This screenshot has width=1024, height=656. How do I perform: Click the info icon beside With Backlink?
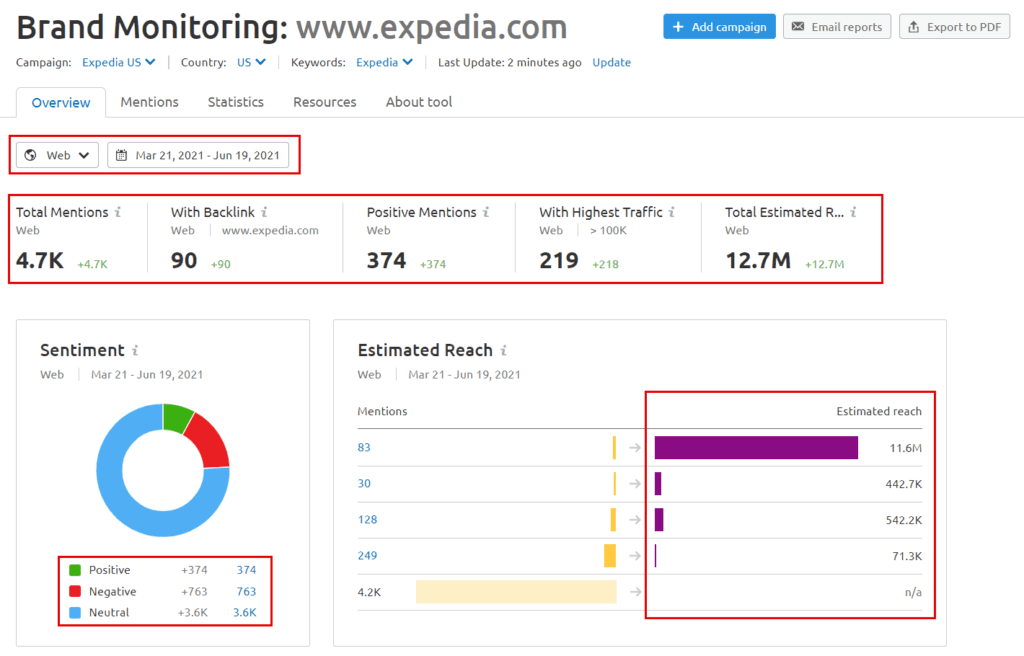click(264, 212)
